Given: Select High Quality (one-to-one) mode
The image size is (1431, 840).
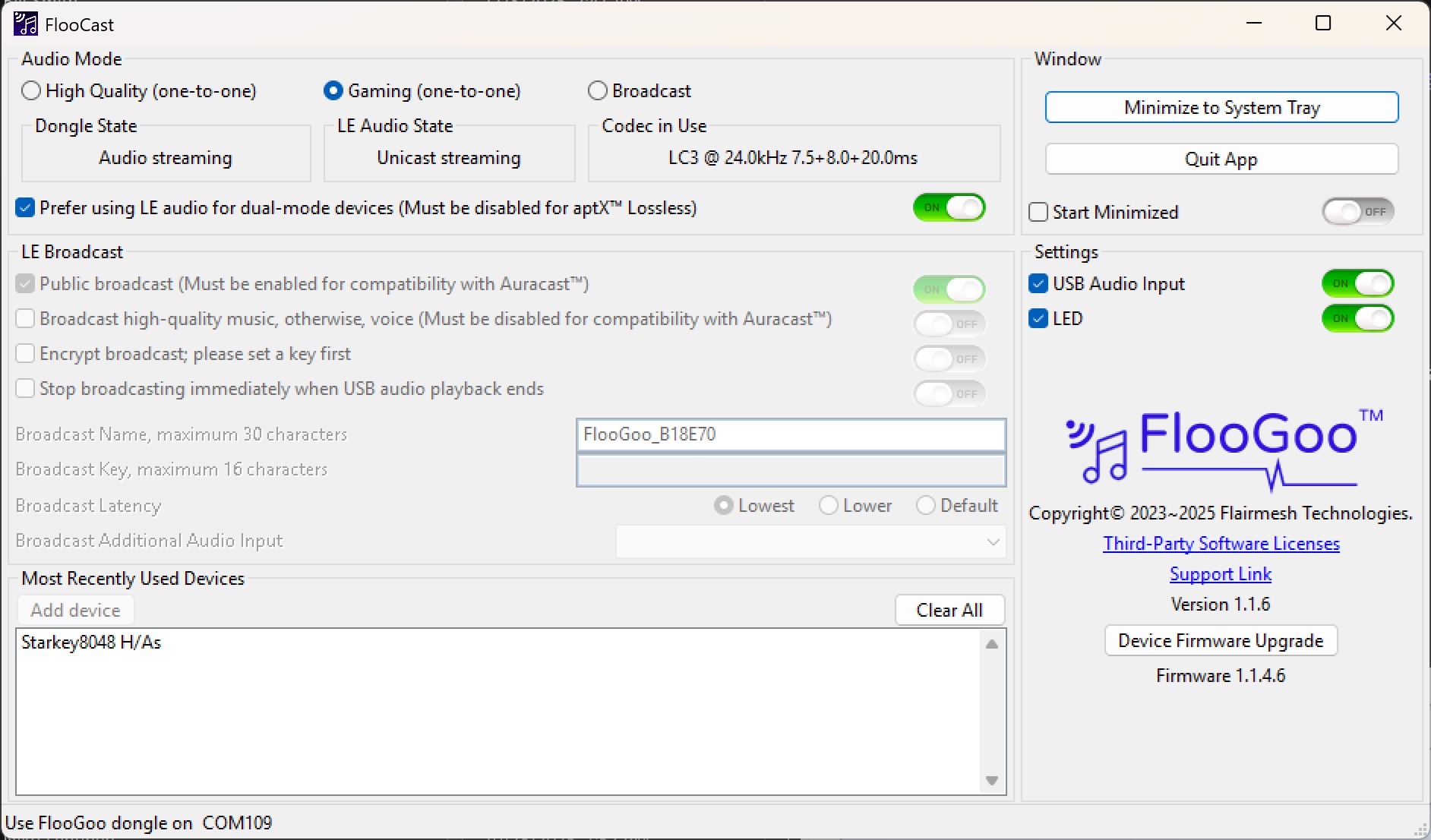Looking at the screenshot, I should pos(31,90).
